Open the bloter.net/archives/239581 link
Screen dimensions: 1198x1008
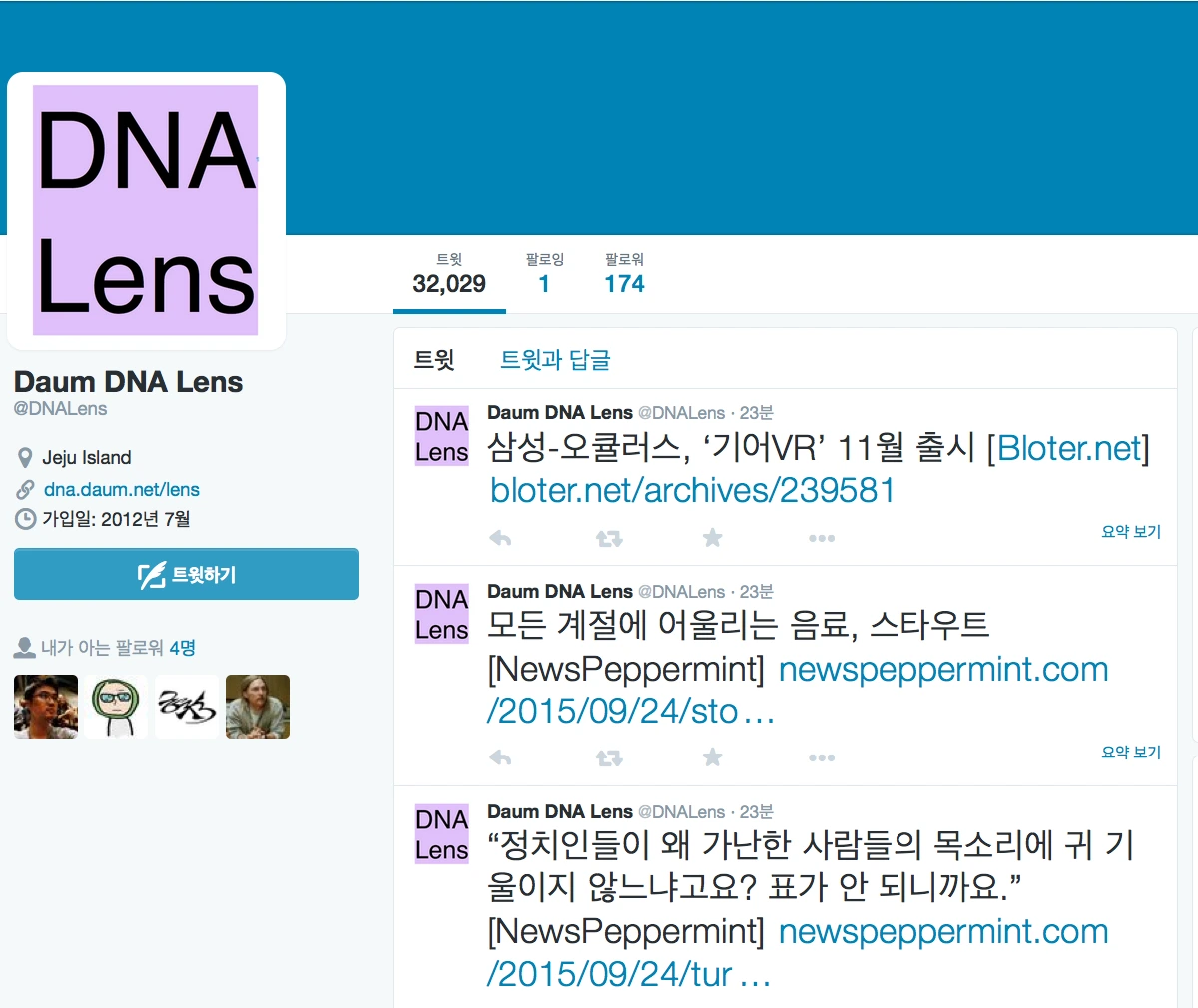tap(692, 490)
